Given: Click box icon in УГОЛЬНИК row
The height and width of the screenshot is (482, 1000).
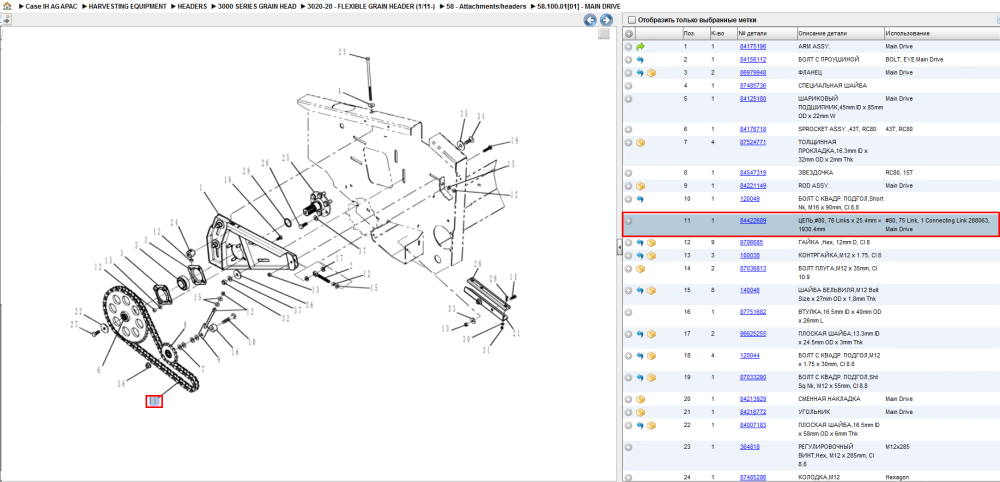Looking at the screenshot, I should coord(640,413).
